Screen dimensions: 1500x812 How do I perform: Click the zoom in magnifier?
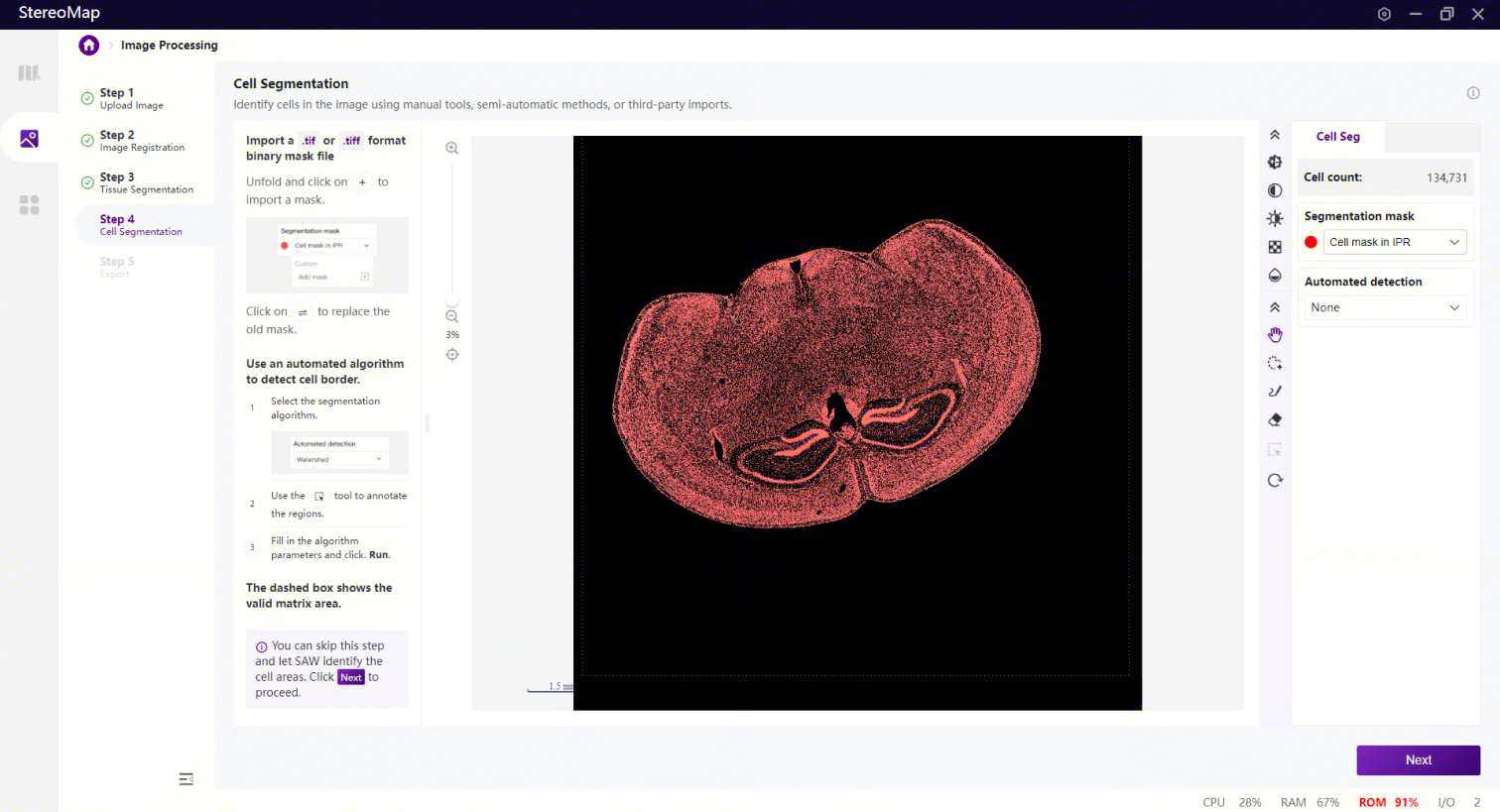(x=451, y=149)
